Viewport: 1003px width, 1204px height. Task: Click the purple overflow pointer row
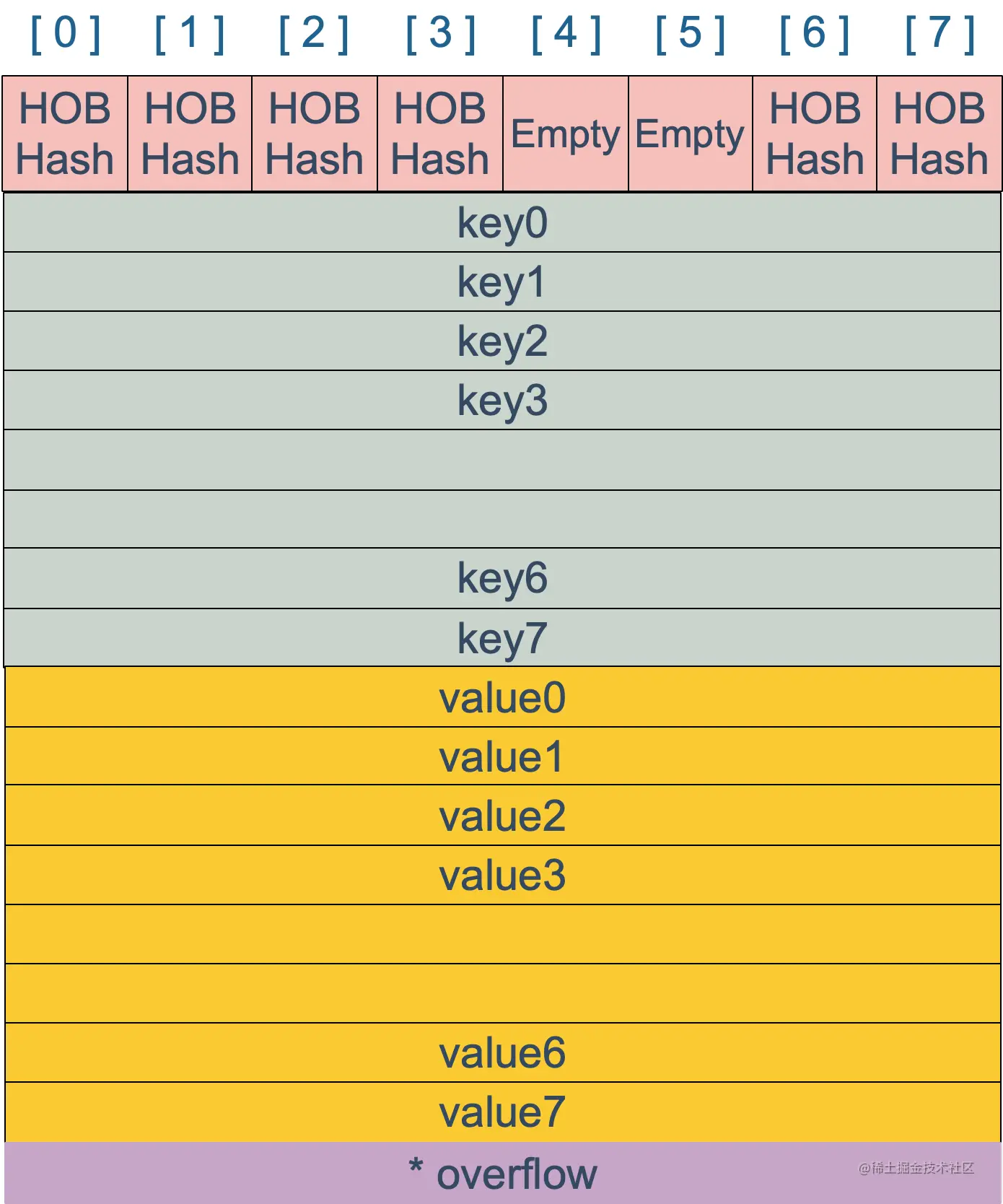point(502,1173)
